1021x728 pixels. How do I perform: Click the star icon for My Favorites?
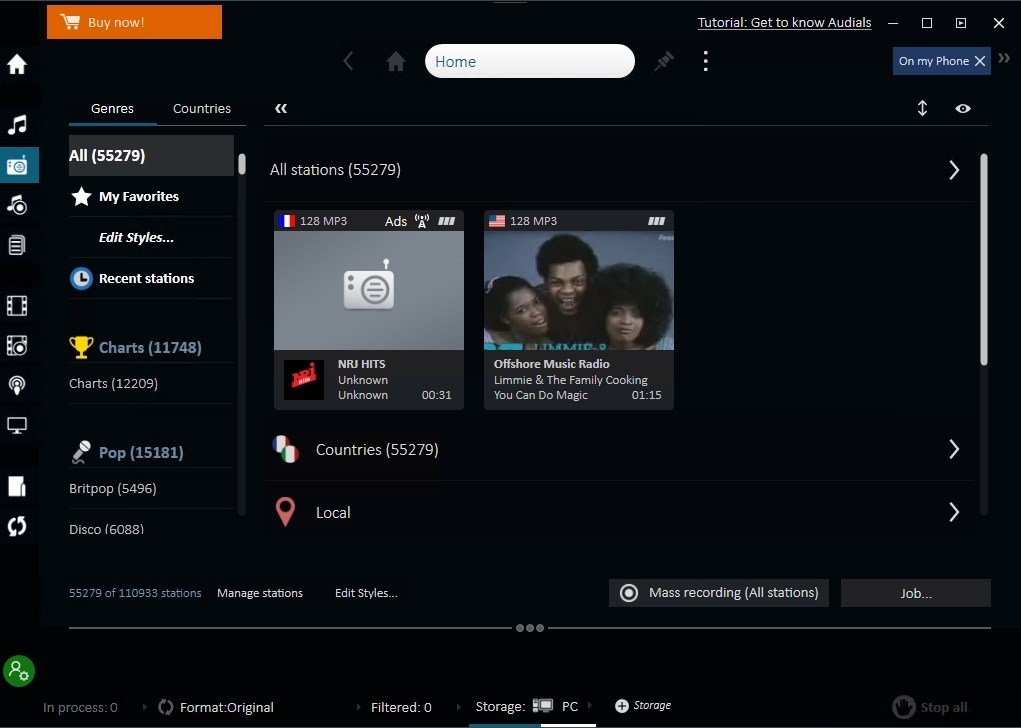pyautogui.click(x=81, y=196)
